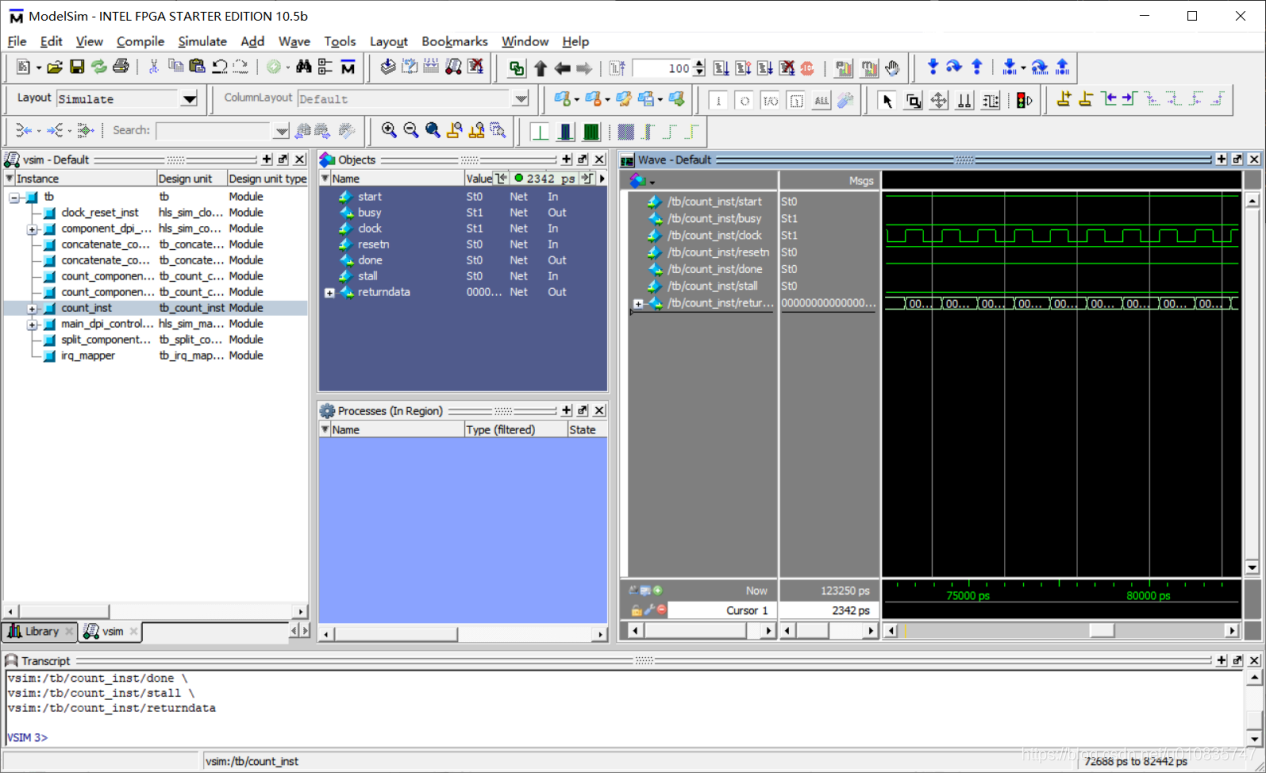
Task: Click the Type (filtered) column header
Action: click(x=515, y=430)
